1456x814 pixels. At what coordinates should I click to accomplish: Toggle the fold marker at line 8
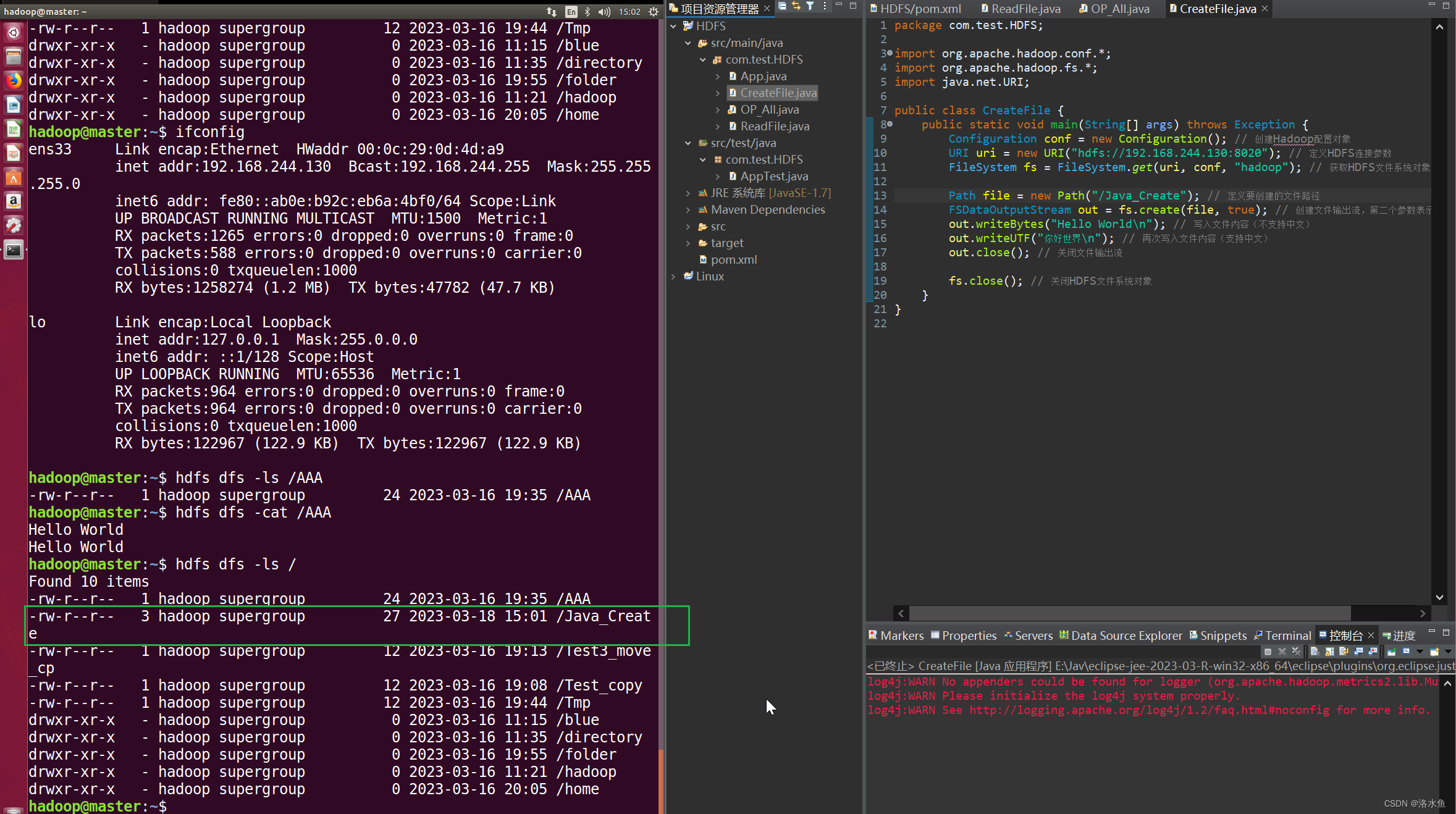890,124
